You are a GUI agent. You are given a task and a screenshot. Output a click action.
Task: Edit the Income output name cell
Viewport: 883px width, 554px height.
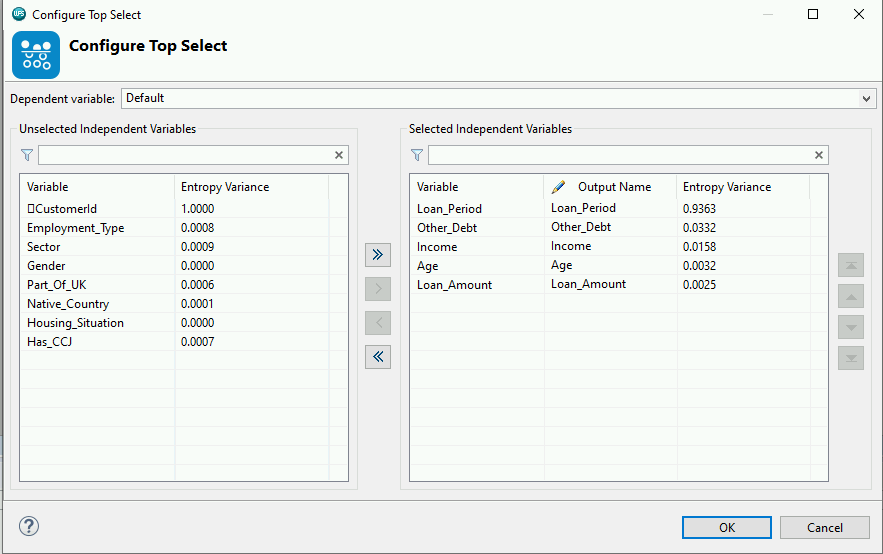(610, 246)
